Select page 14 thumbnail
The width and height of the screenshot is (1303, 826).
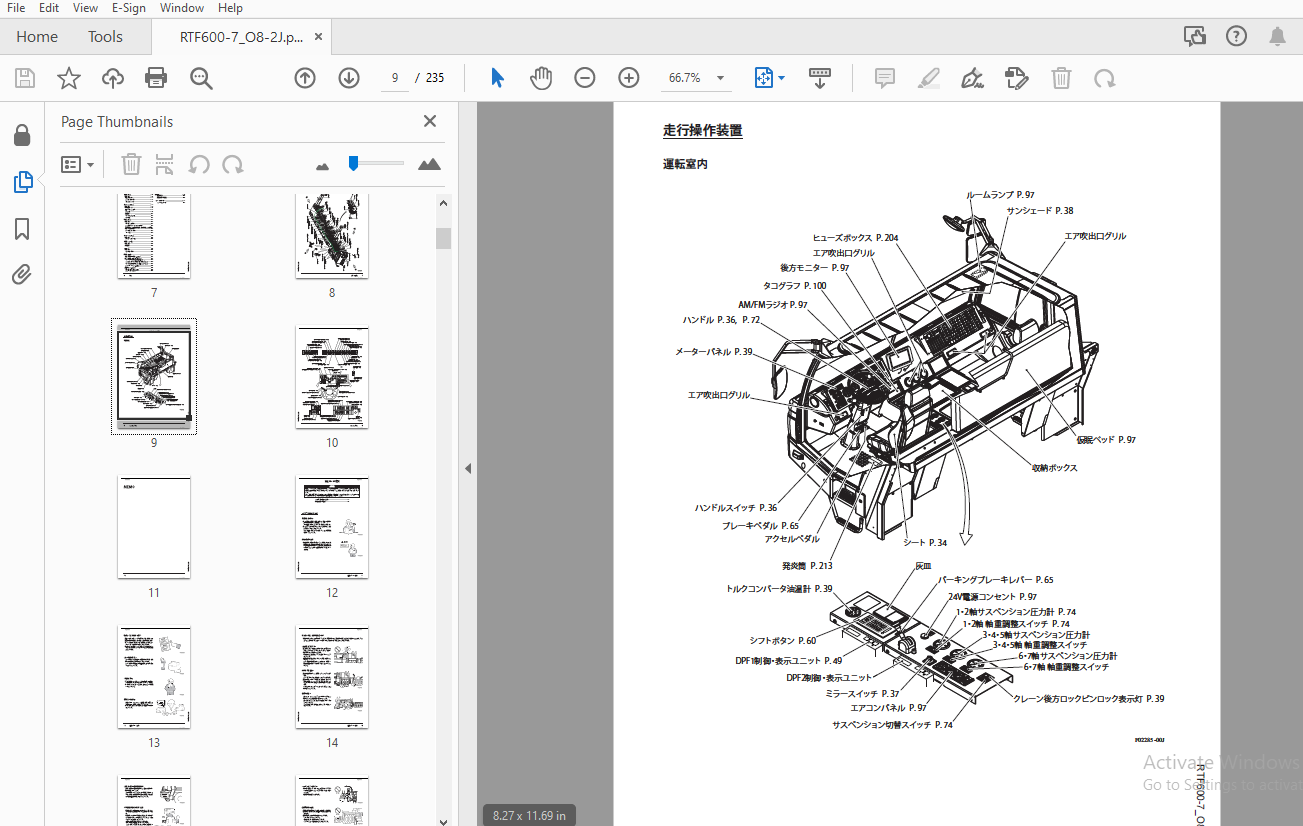tap(332, 677)
